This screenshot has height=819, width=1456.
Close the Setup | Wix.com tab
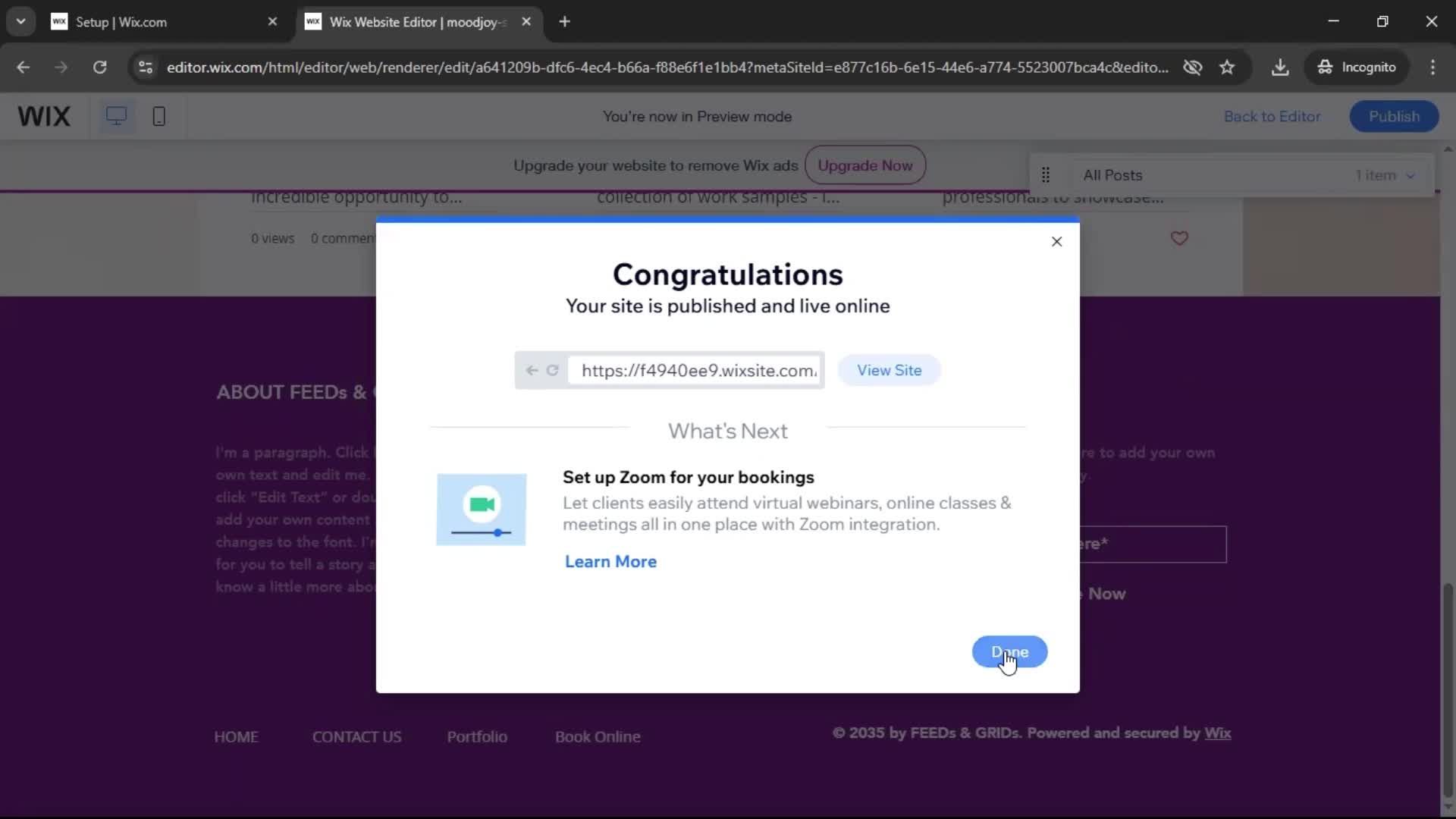[x=272, y=22]
